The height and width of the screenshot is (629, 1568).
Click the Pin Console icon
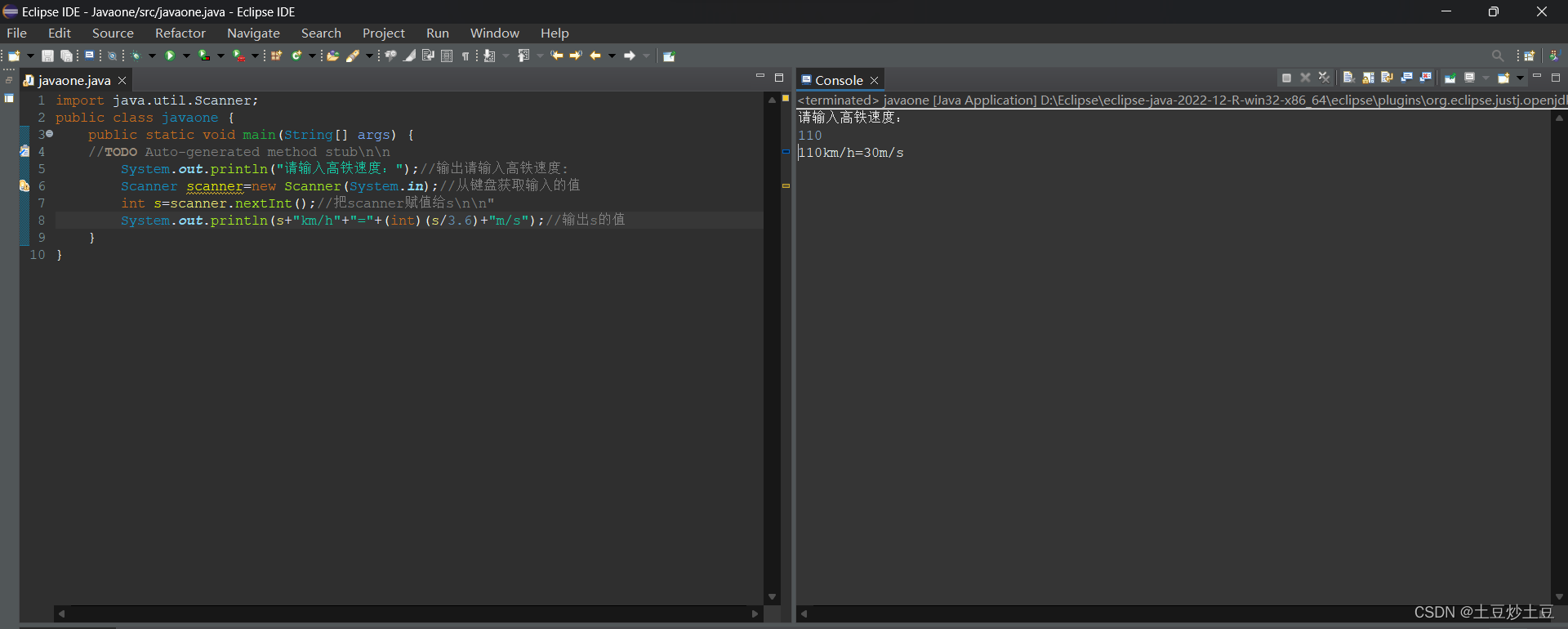pos(1450,78)
